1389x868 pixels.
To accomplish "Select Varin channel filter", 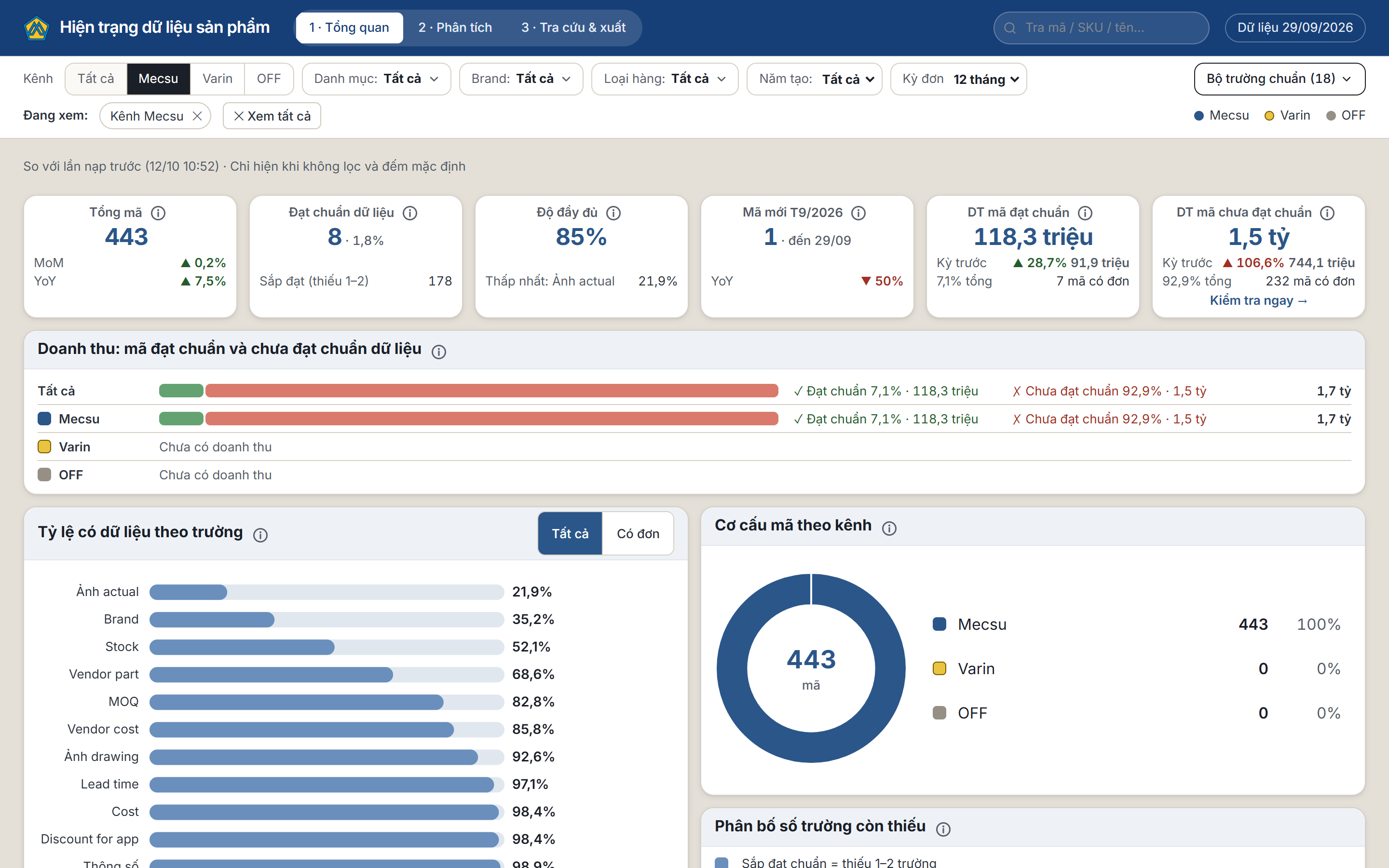I will point(218,79).
